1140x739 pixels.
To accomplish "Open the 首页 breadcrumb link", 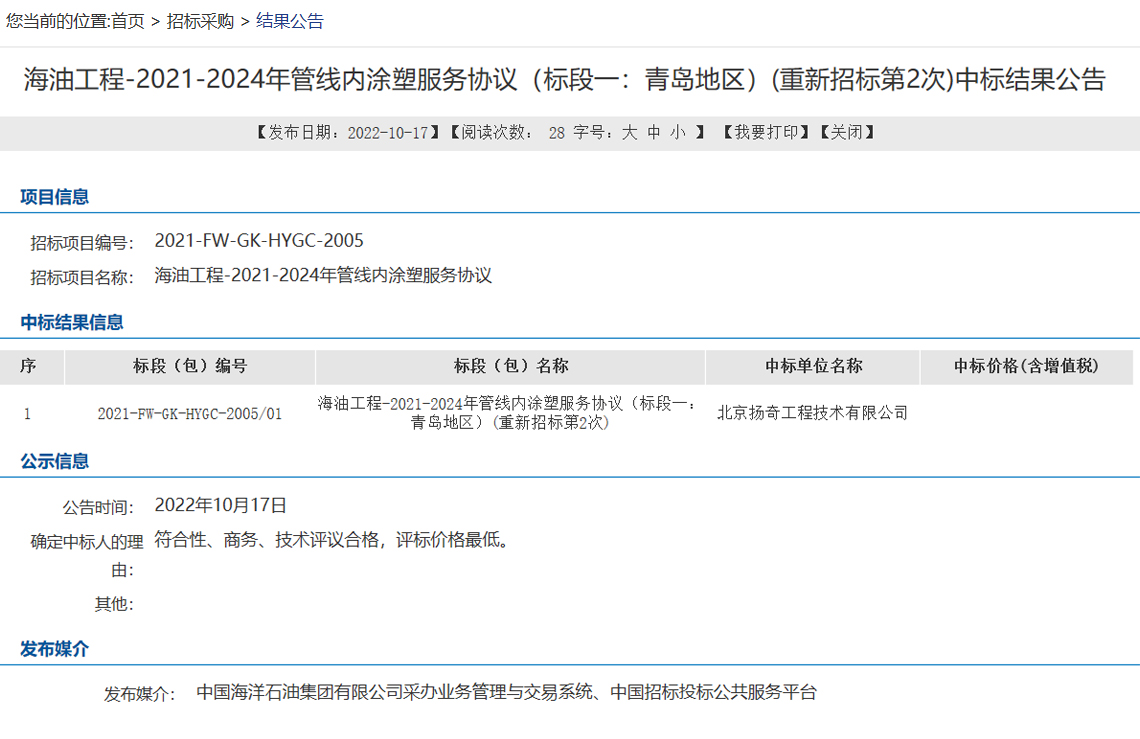I will [x=128, y=21].
